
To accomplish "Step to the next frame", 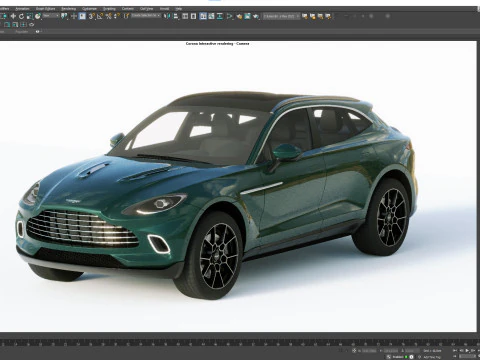I will (473, 351).
